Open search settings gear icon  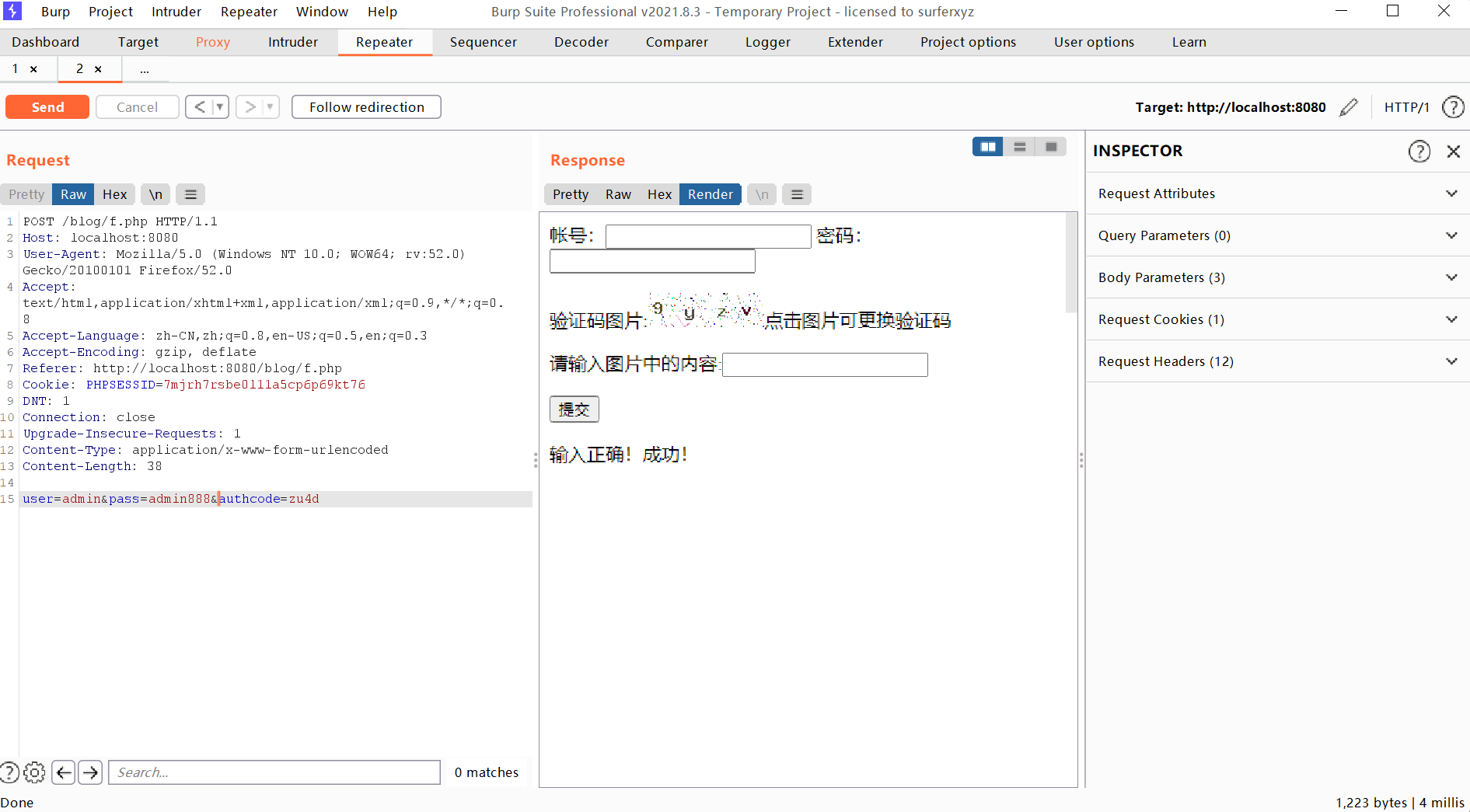pos(34,772)
